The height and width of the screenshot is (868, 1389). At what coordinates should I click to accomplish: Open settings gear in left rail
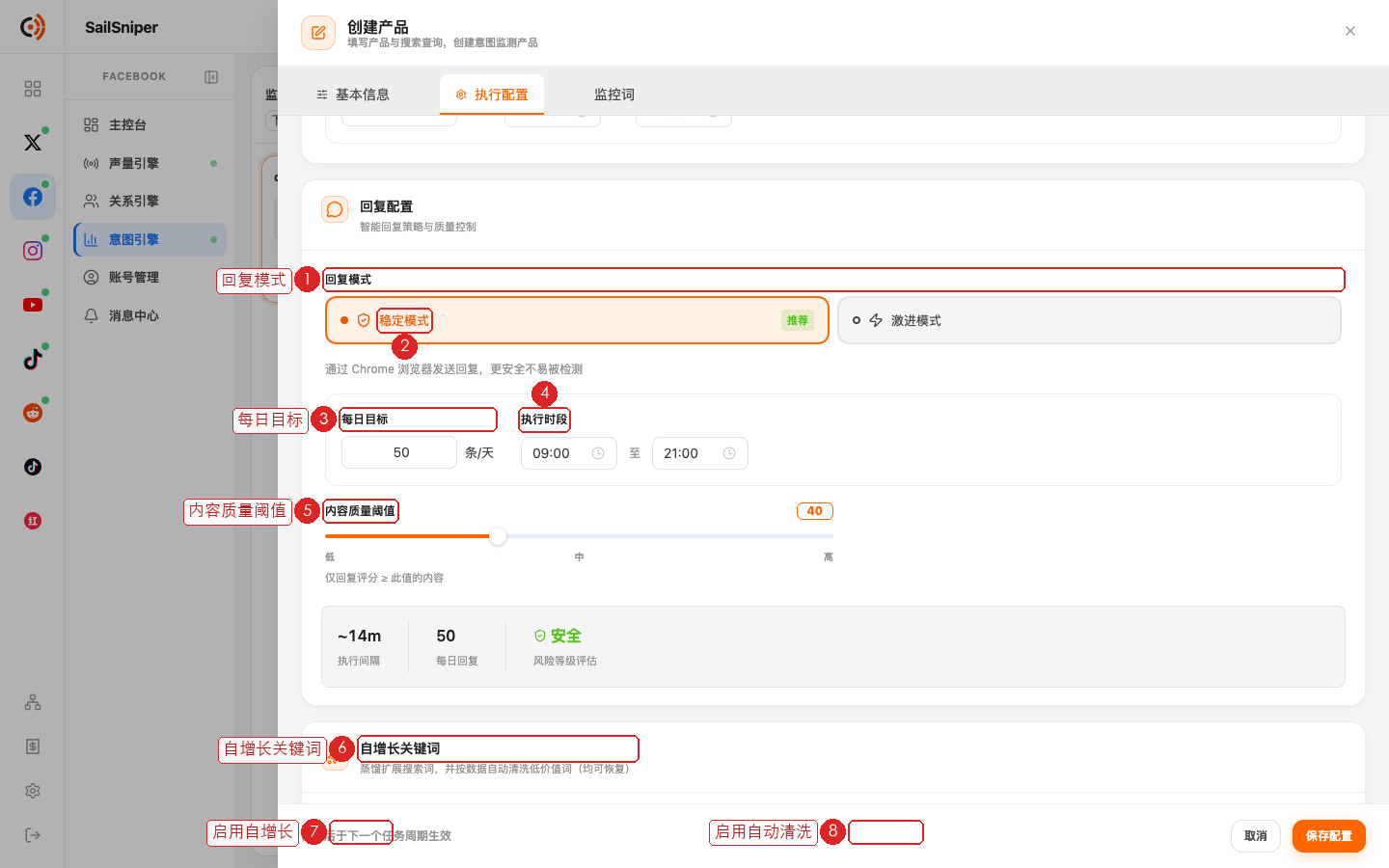tap(33, 791)
